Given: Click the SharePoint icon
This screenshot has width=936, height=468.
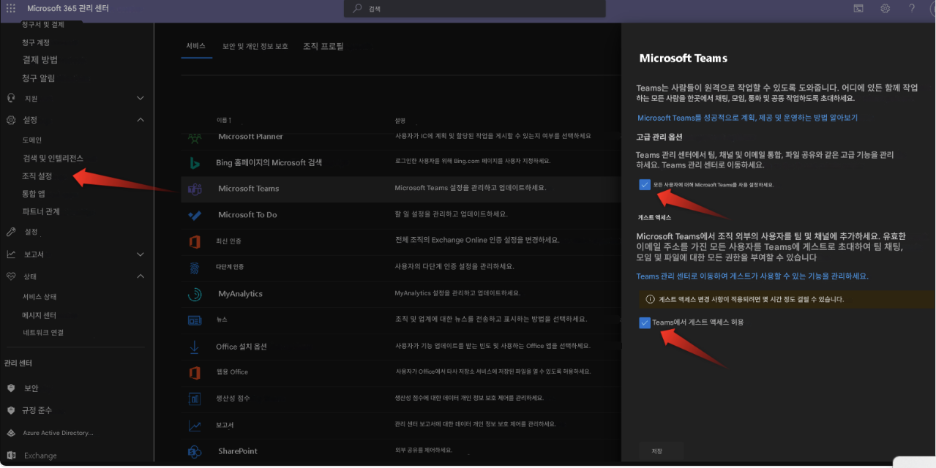Looking at the screenshot, I should [195, 451].
